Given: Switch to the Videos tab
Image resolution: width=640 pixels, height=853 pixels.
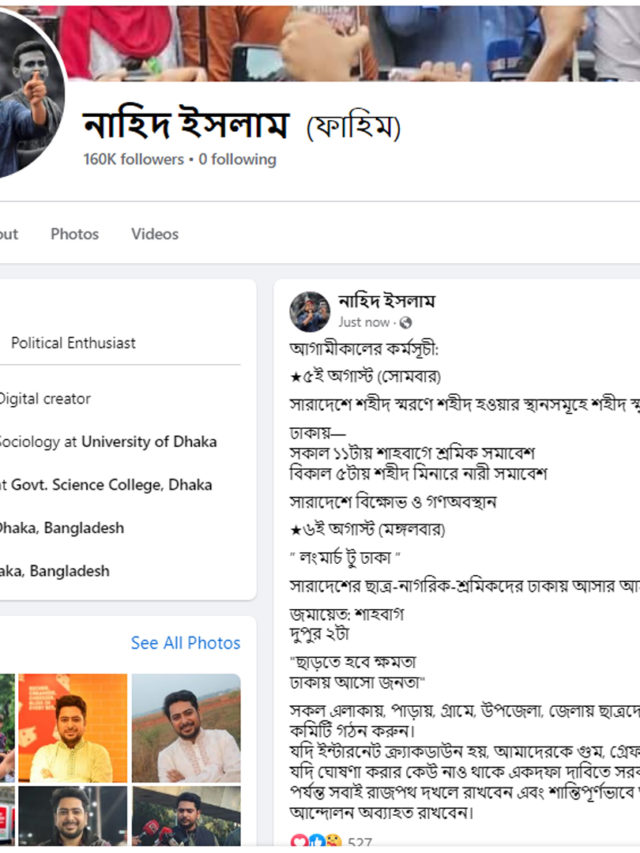Looking at the screenshot, I should click(x=155, y=234).
